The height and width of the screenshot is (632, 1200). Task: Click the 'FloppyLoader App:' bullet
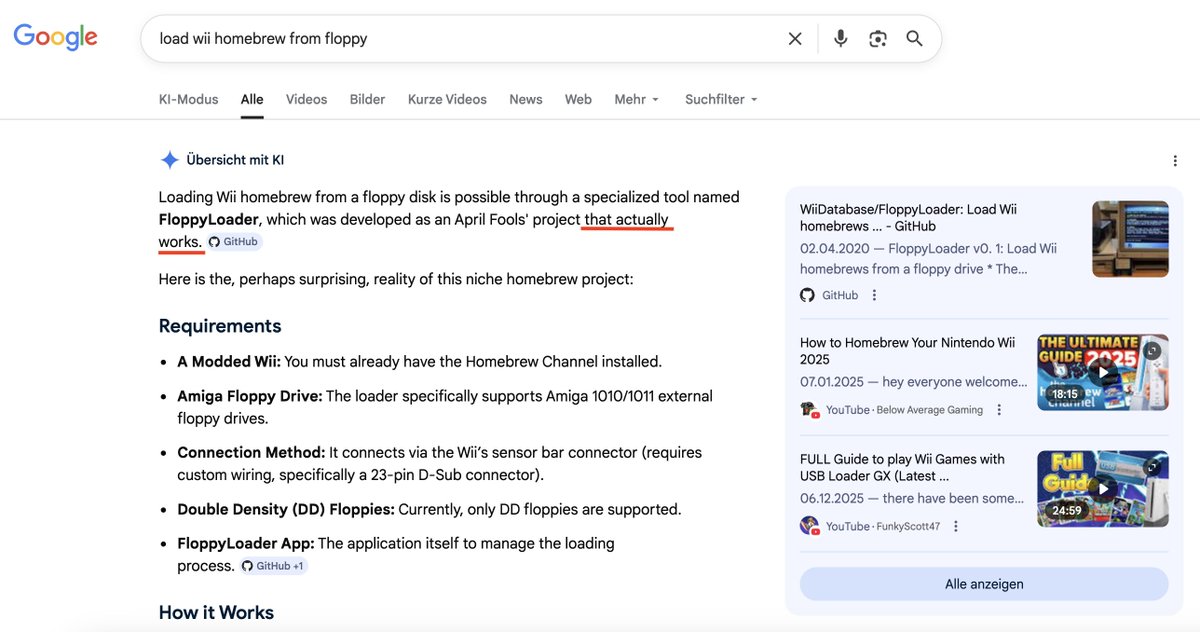point(246,543)
